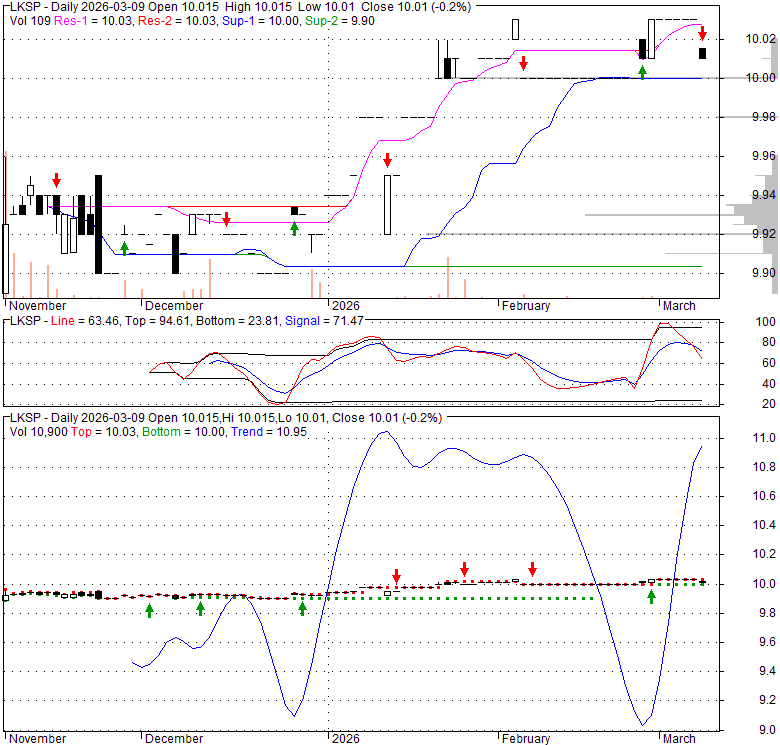Click the last black candlestick in March on the top chart
Image resolution: width=780 pixels, height=745 pixels.
tap(702, 53)
